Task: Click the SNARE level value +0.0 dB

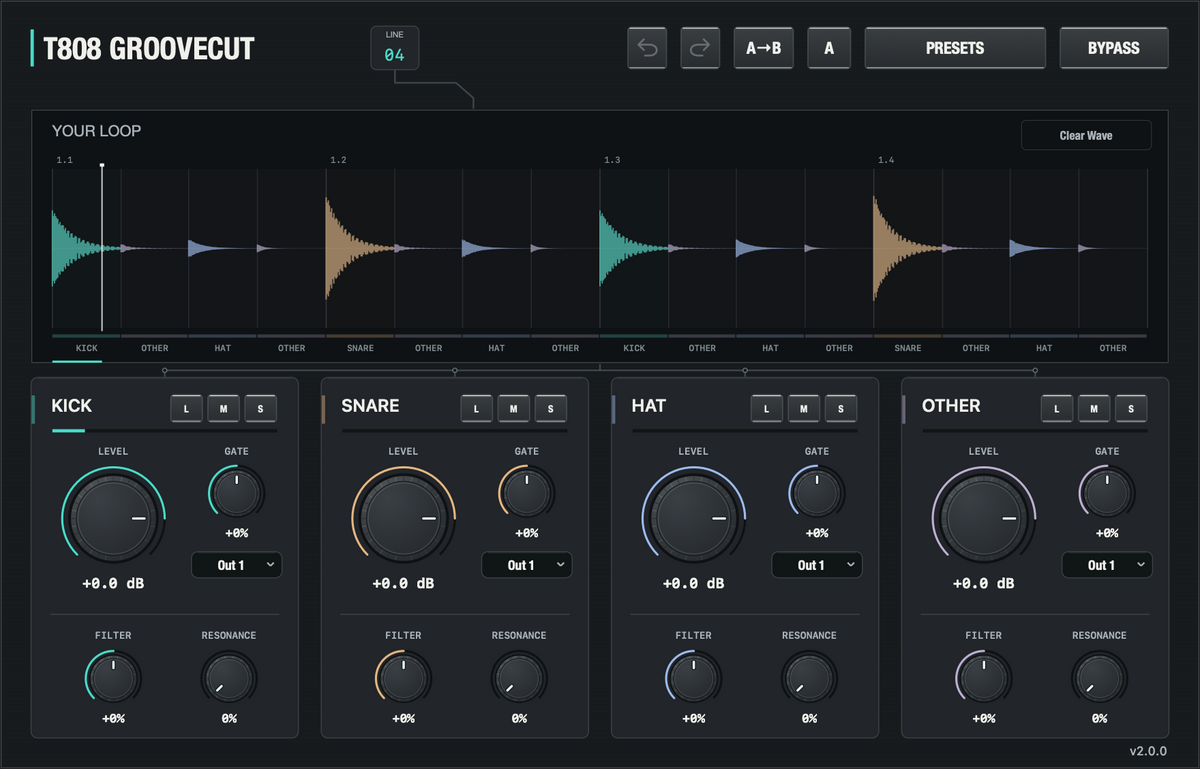Action: (403, 583)
